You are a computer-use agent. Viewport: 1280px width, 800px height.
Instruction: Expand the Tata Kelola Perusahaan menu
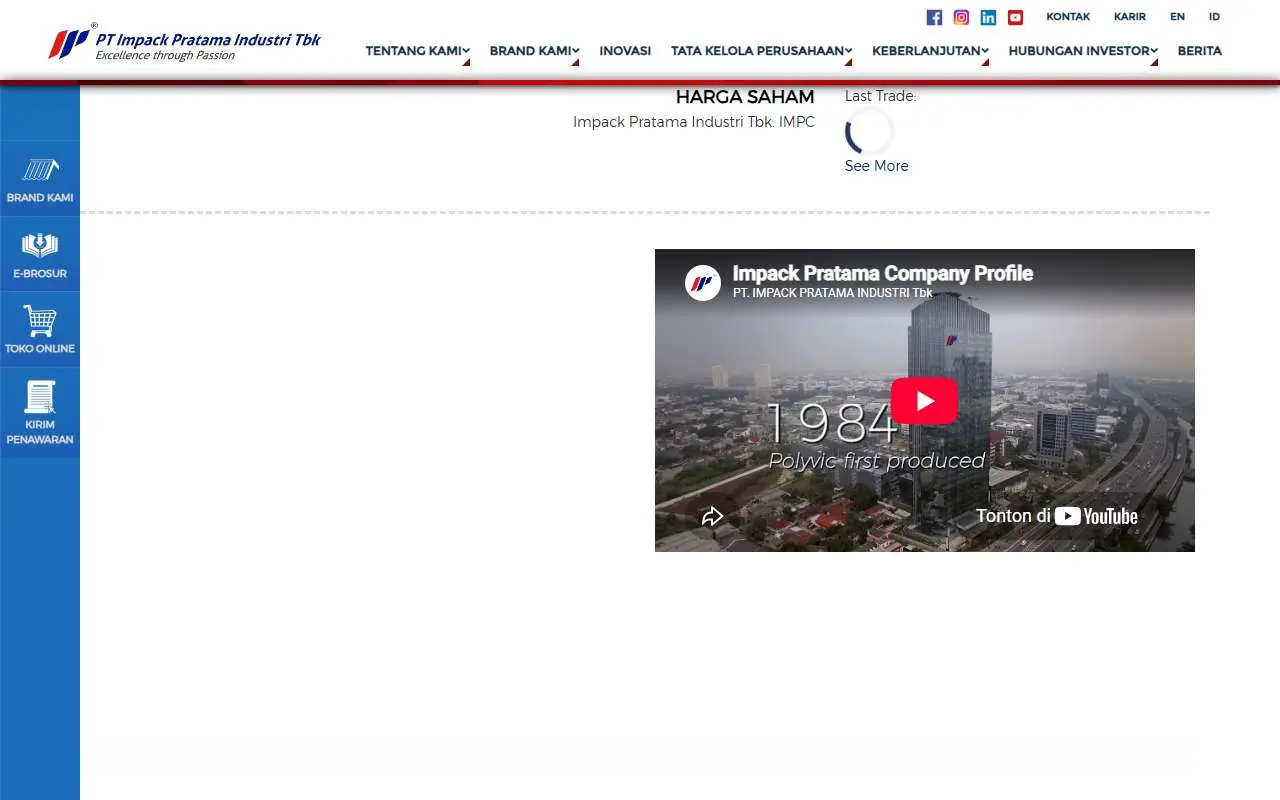point(761,51)
